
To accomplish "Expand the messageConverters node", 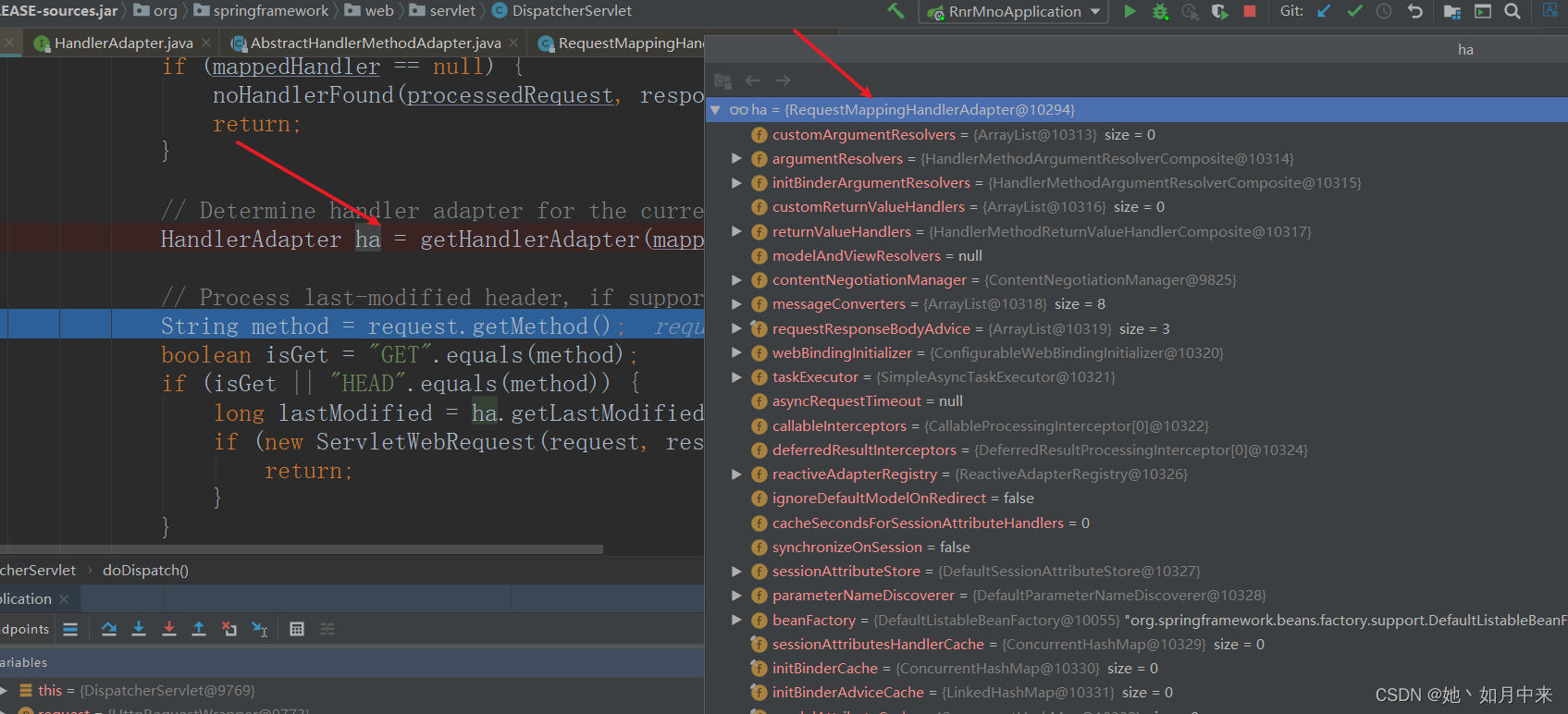I will (x=736, y=304).
